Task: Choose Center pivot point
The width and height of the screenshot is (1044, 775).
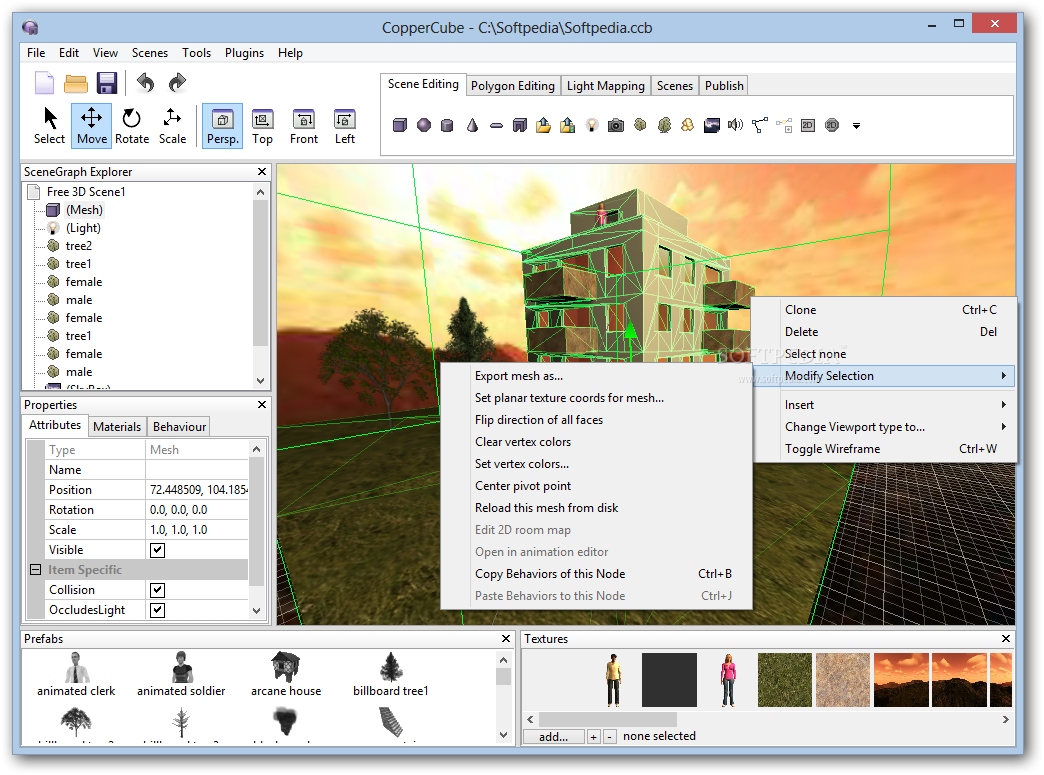Action: [597, 485]
